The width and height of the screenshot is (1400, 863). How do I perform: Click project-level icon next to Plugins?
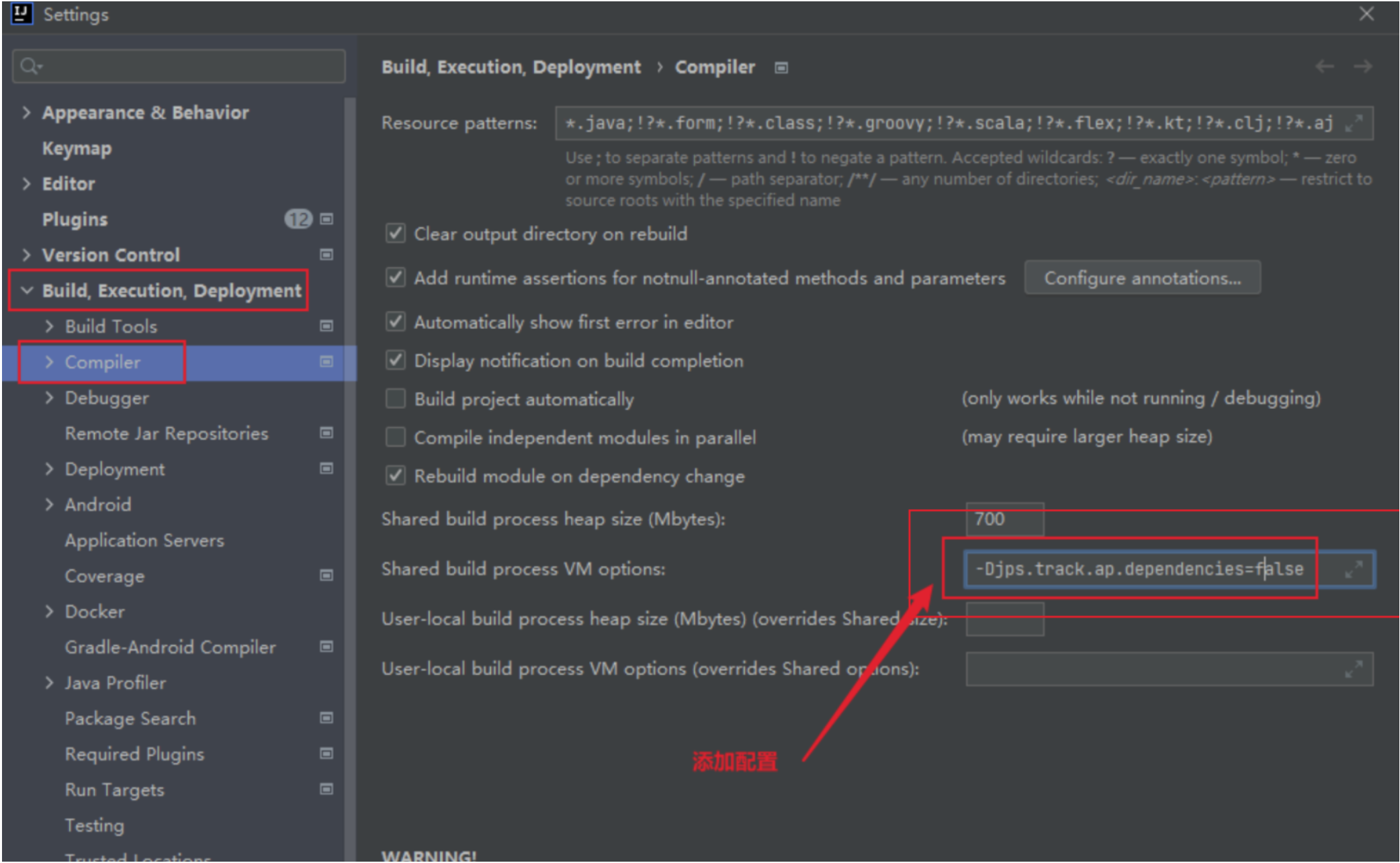pos(326,219)
